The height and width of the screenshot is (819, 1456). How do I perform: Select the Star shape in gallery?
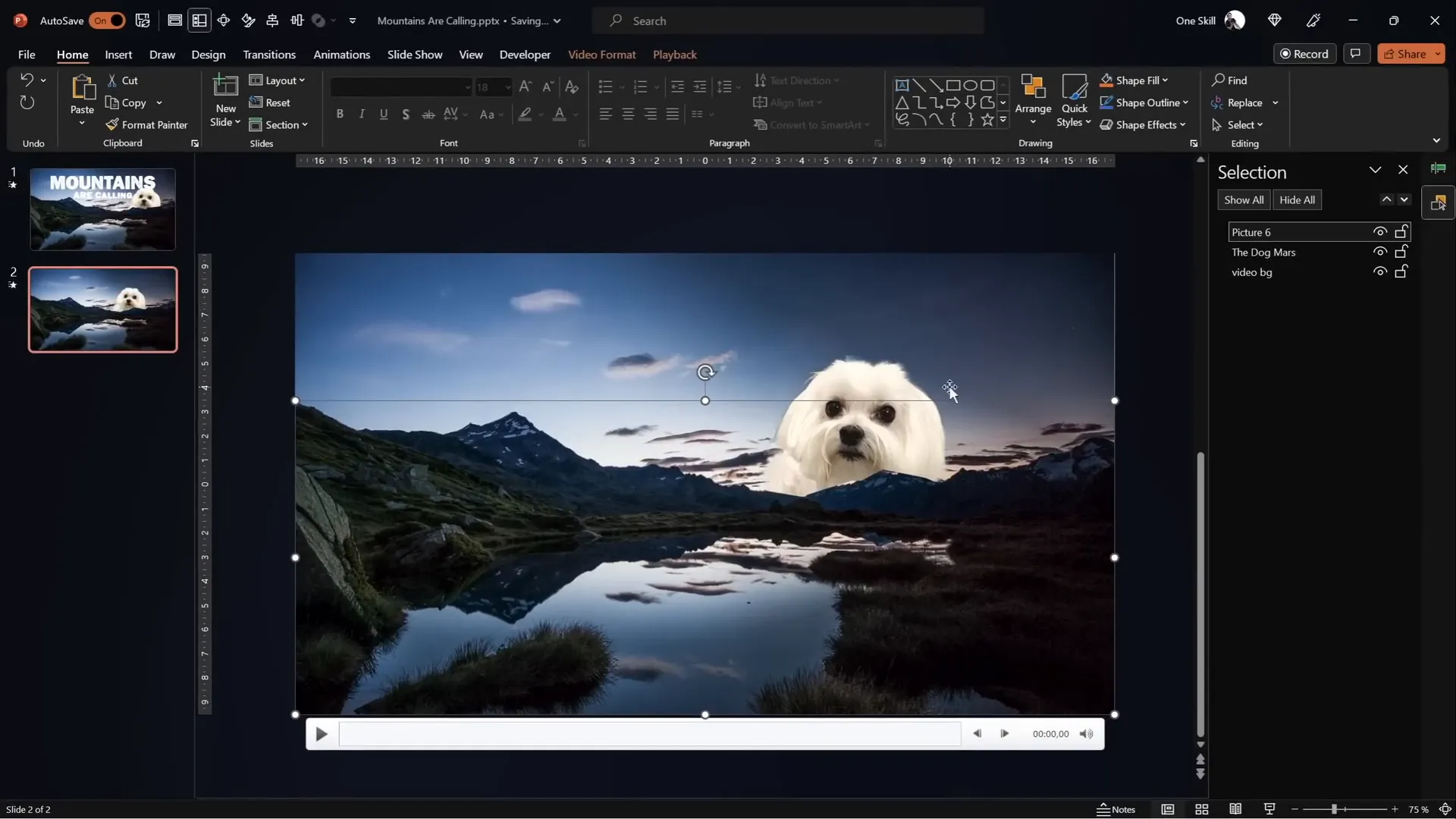987,119
